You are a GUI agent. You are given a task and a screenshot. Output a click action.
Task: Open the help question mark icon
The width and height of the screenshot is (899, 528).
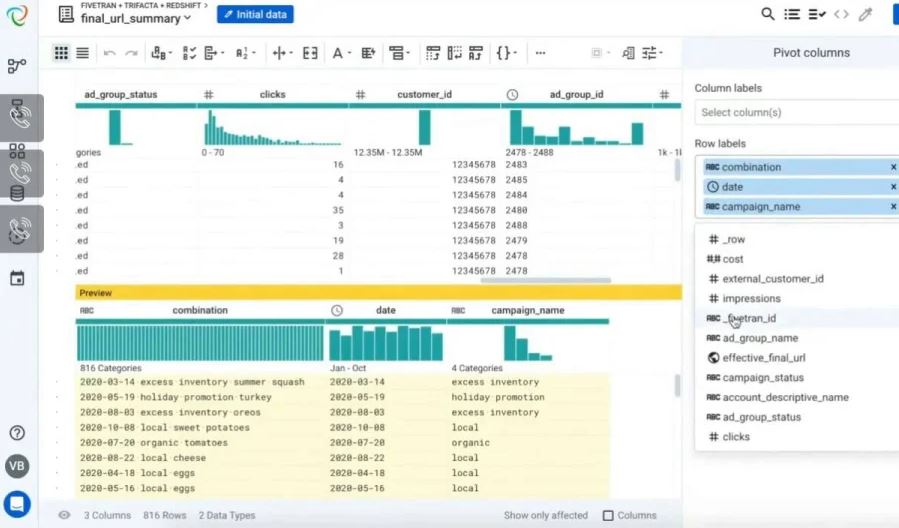coord(17,433)
